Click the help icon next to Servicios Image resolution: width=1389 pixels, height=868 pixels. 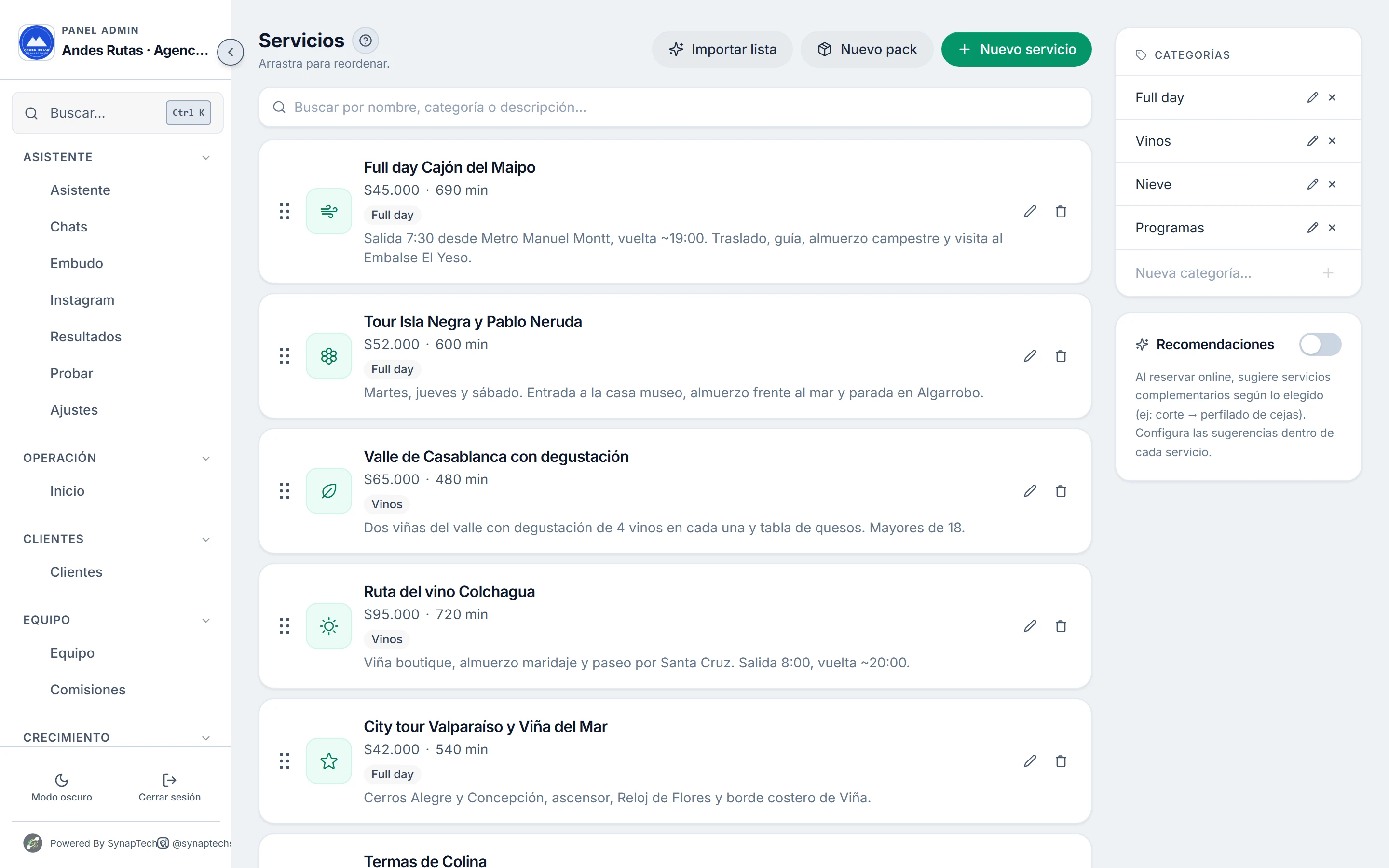point(366,41)
